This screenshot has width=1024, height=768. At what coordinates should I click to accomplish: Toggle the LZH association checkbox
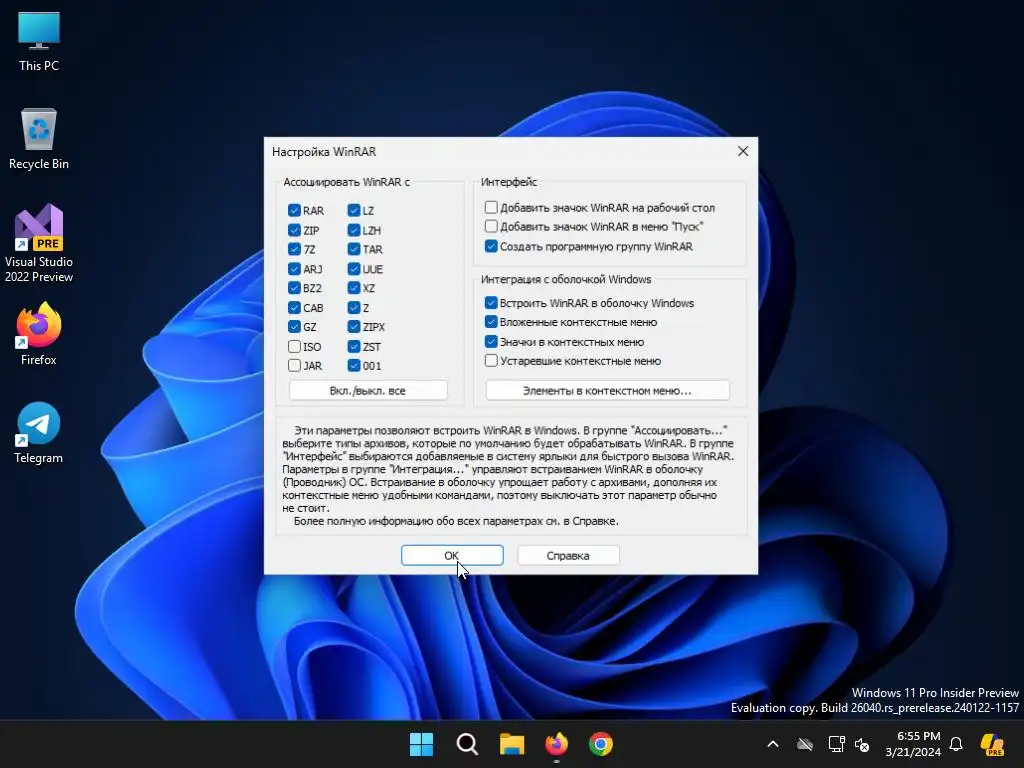click(354, 230)
